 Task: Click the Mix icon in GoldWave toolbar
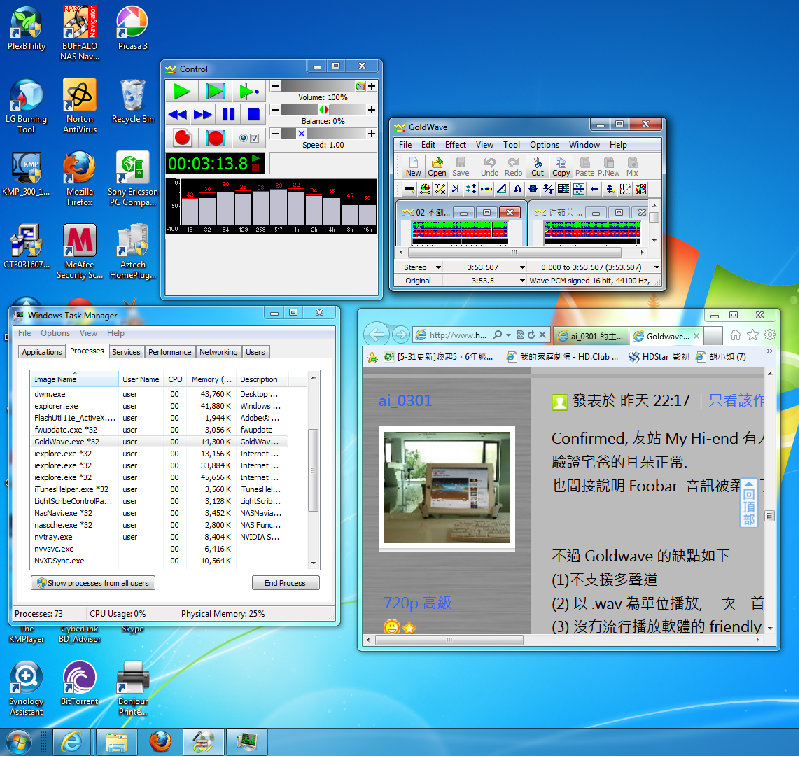(632, 167)
